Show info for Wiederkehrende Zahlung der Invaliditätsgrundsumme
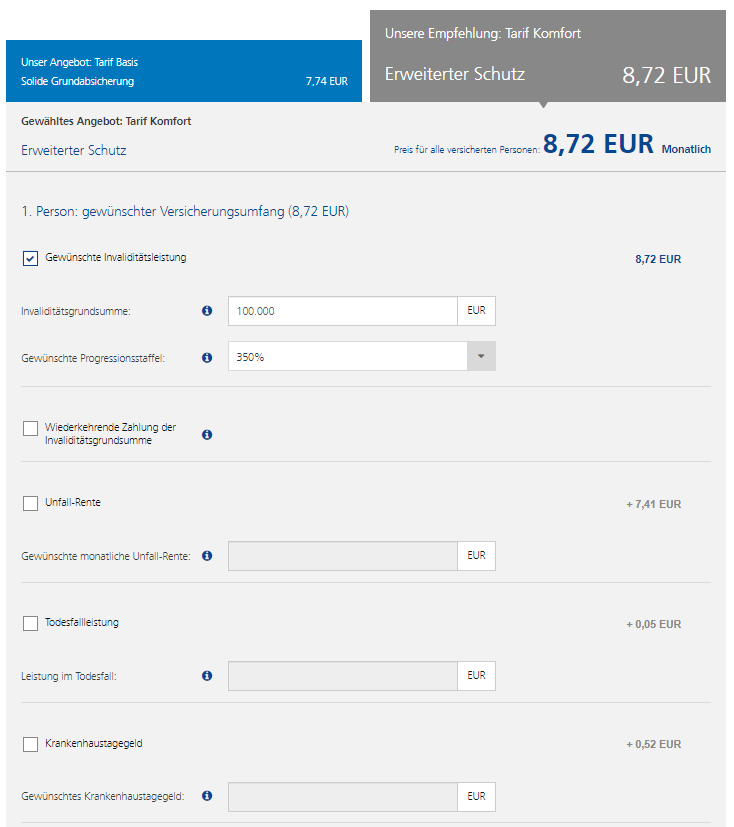Viewport: 734px width, 827px height. coord(207,435)
